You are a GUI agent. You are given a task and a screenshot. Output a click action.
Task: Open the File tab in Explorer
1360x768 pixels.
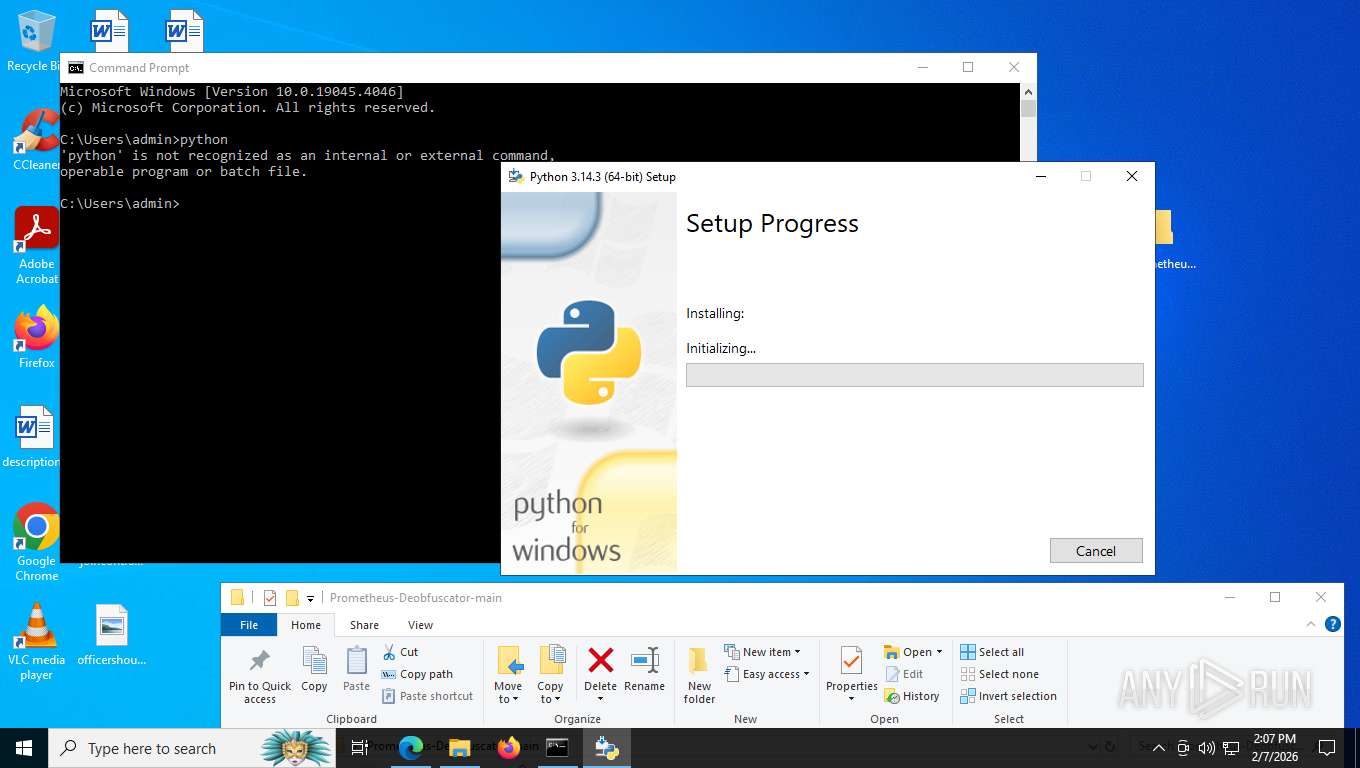point(249,625)
